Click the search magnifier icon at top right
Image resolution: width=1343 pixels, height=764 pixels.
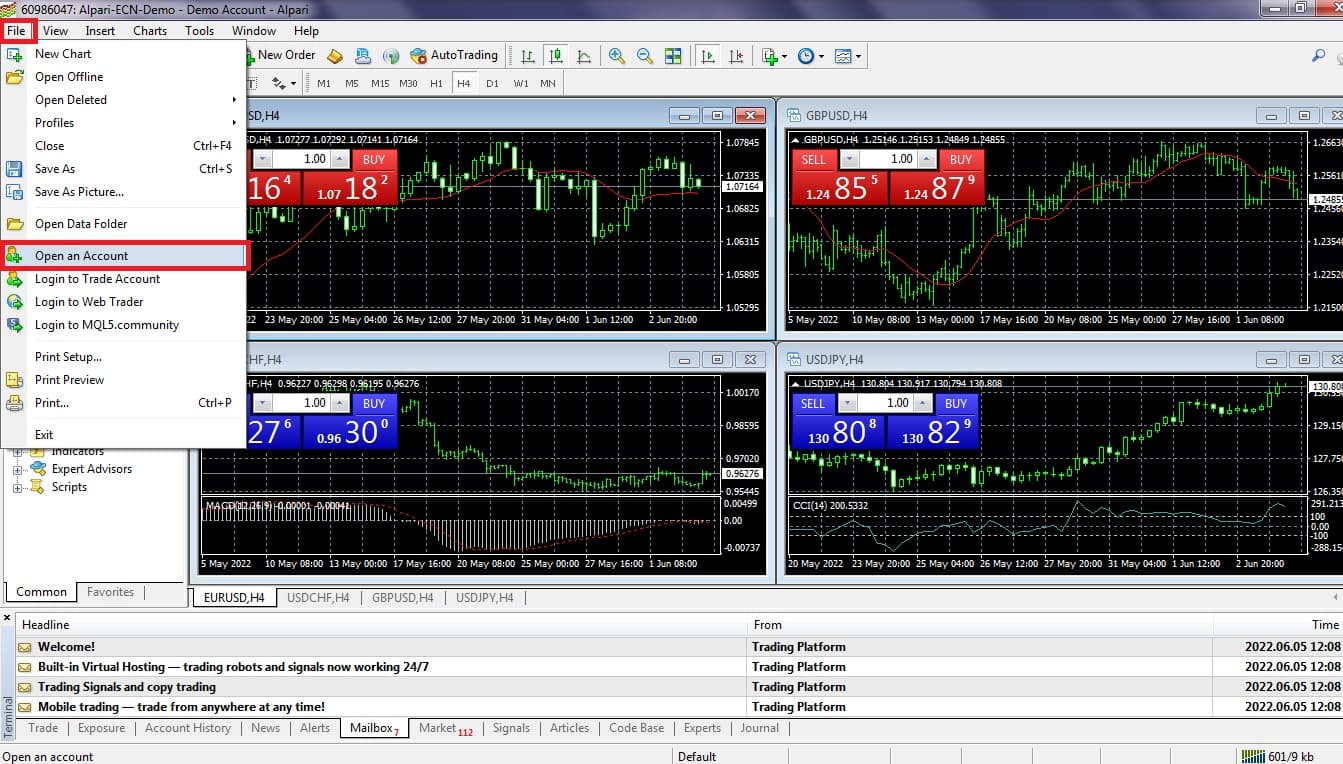(1318, 56)
